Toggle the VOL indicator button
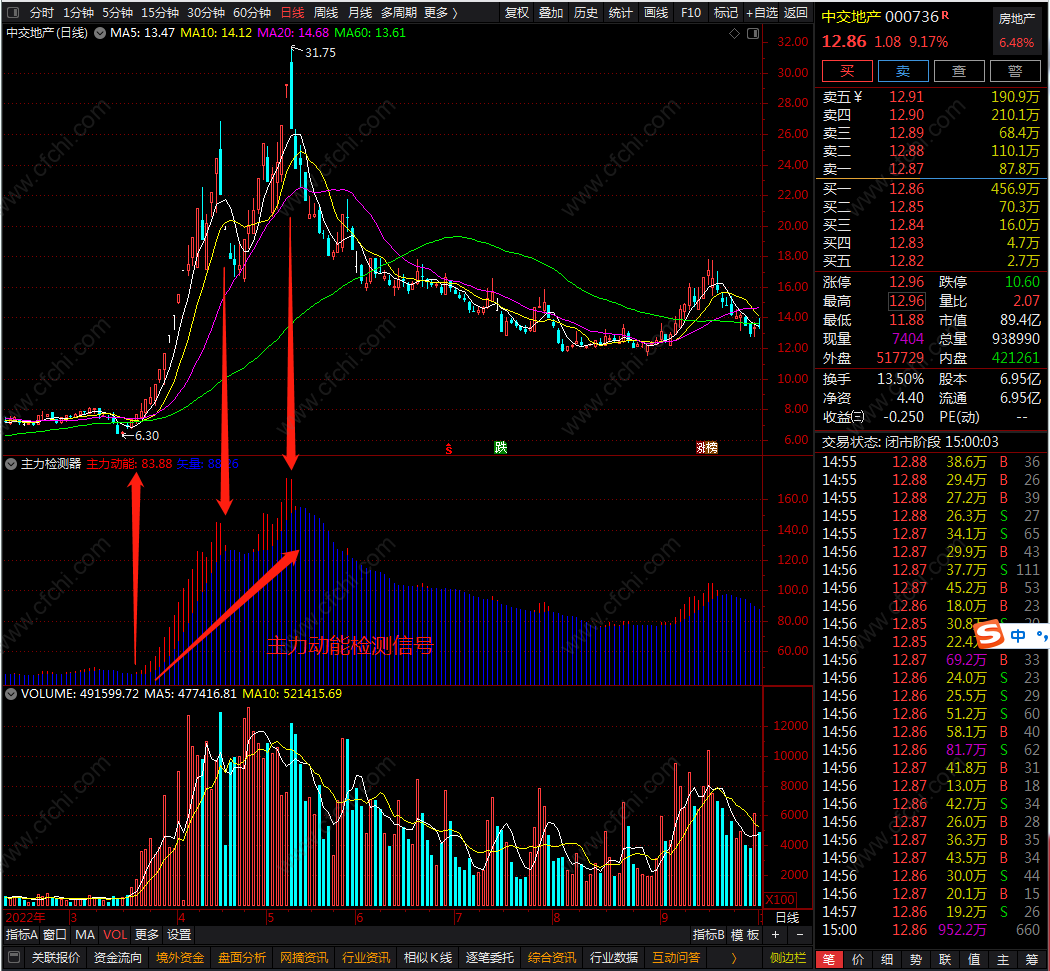The image size is (1050, 971). (x=115, y=935)
